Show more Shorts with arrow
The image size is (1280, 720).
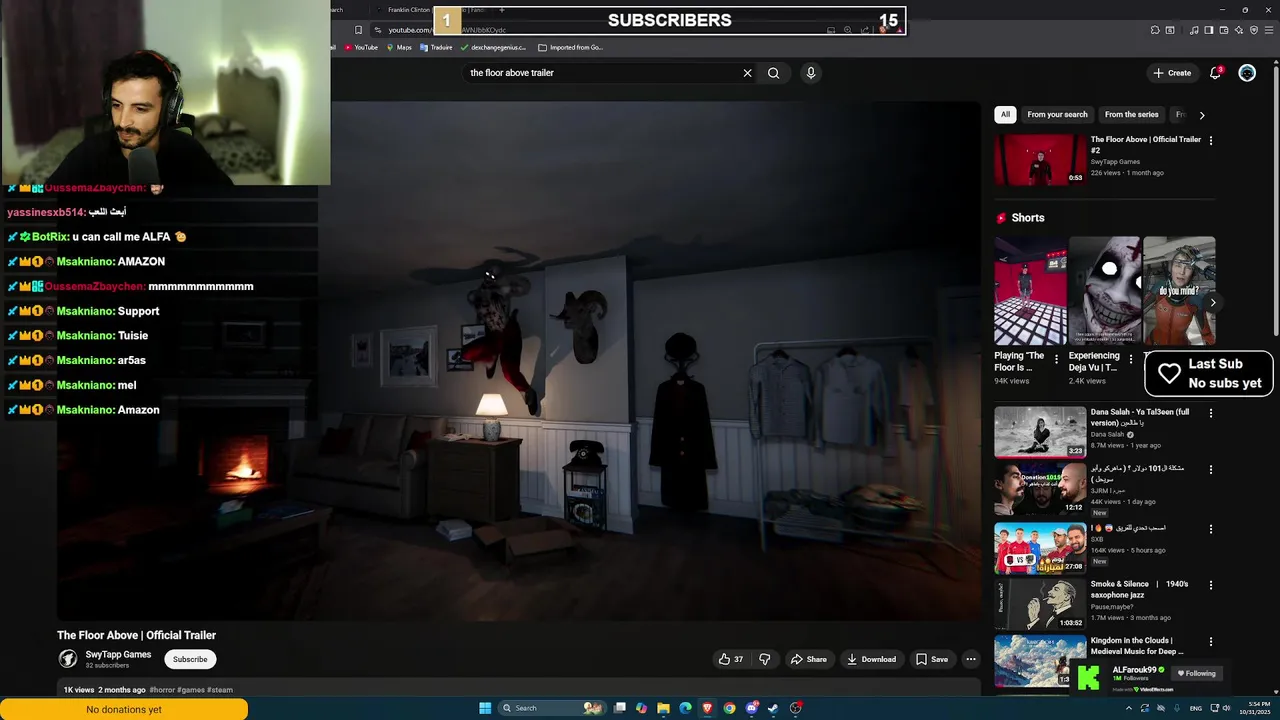coord(1213,302)
